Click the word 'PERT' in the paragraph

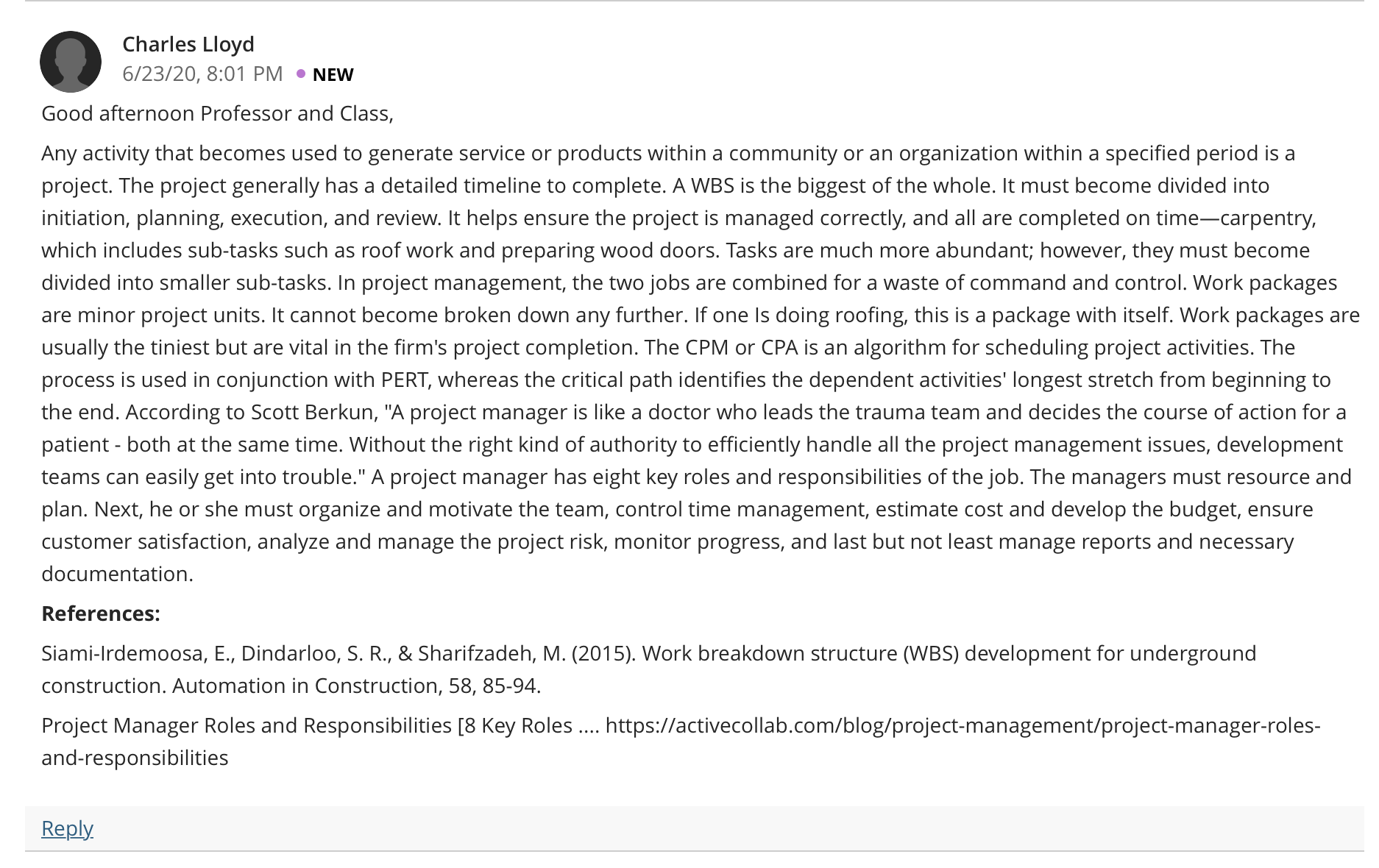[x=404, y=380]
